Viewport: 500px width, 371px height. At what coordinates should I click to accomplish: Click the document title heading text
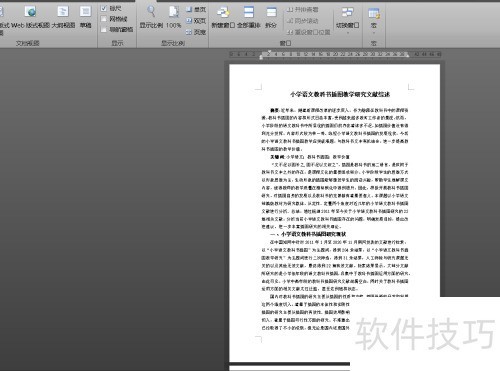tap(340, 94)
